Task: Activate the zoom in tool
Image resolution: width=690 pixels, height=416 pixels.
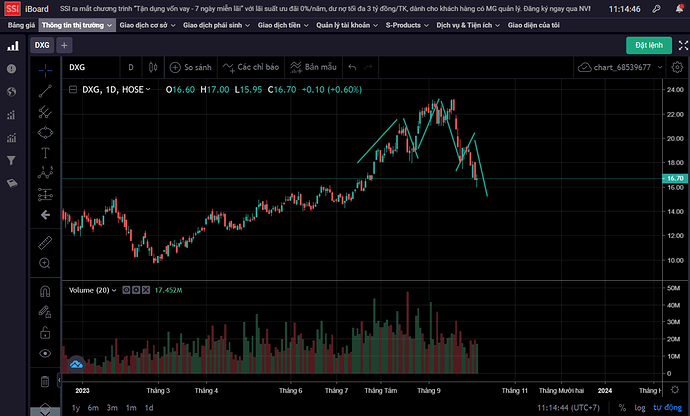Action: pyautogui.click(x=45, y=263)
